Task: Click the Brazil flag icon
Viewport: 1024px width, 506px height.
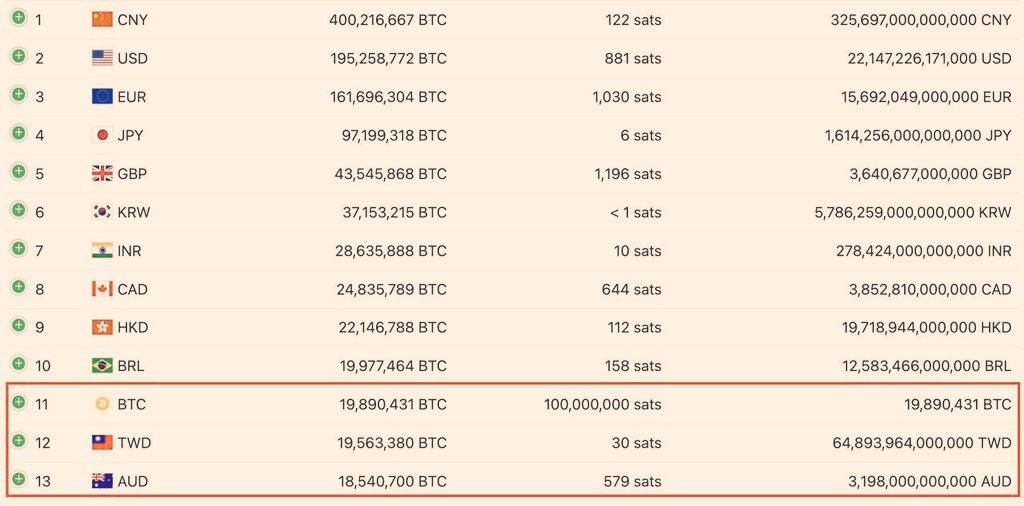Action: point(103,366)
